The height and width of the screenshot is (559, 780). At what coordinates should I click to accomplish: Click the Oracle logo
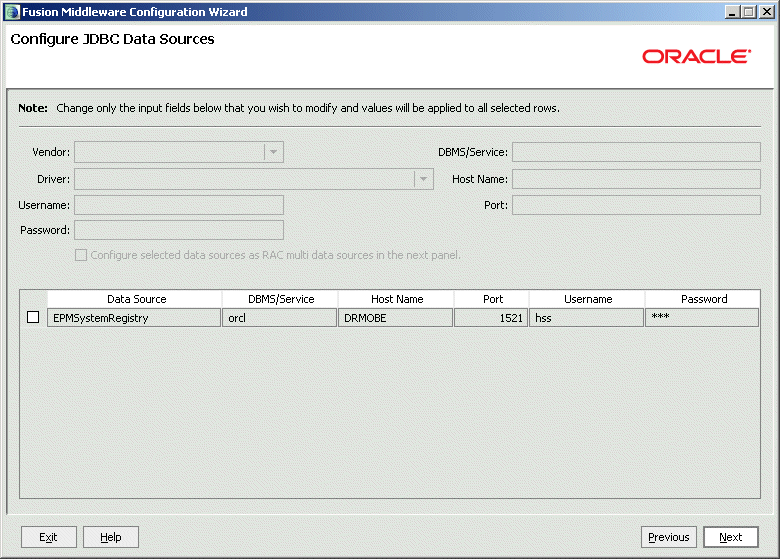click(x=696, y=56)
